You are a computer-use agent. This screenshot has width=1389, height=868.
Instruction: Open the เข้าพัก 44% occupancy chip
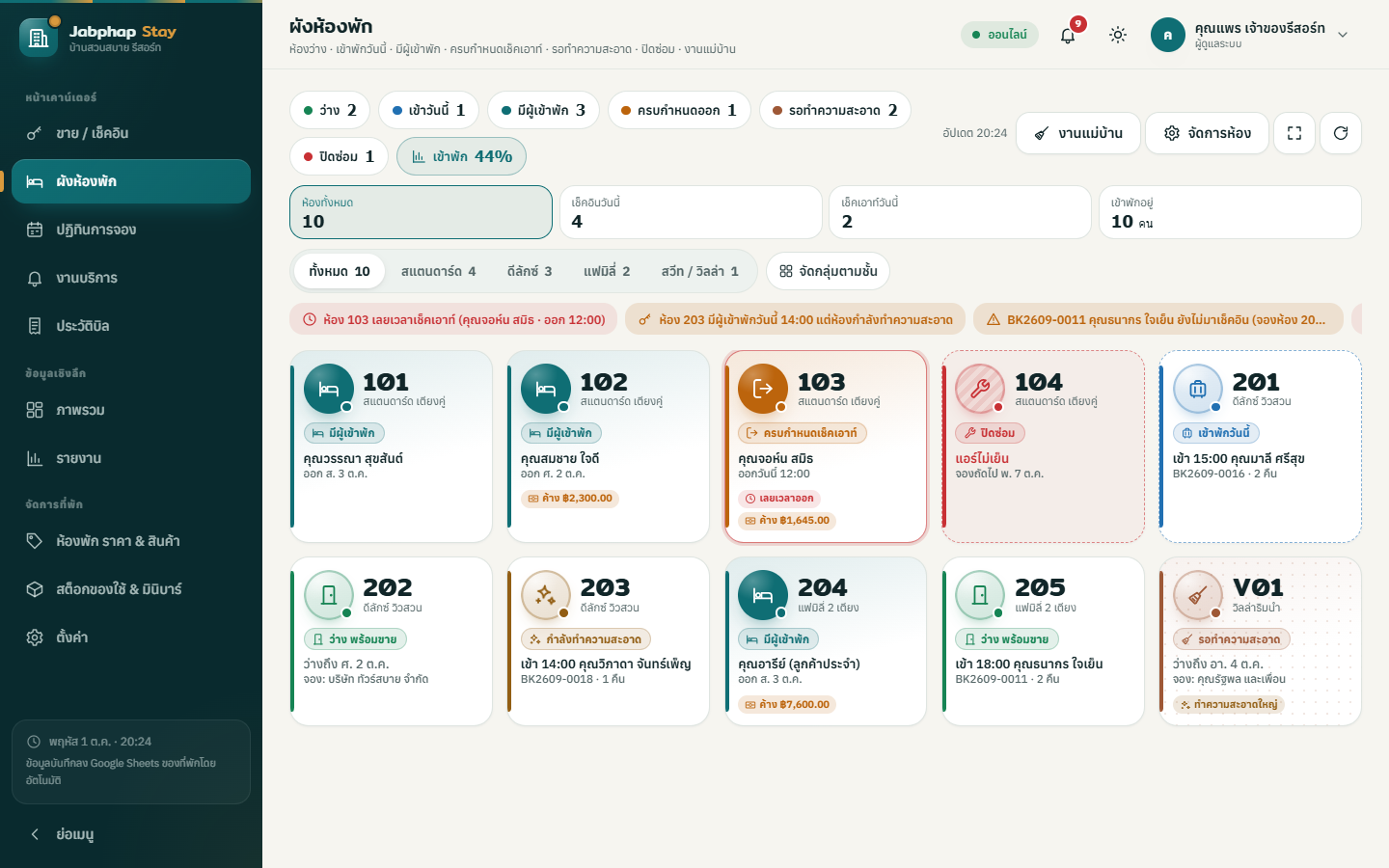click(461, 156)
